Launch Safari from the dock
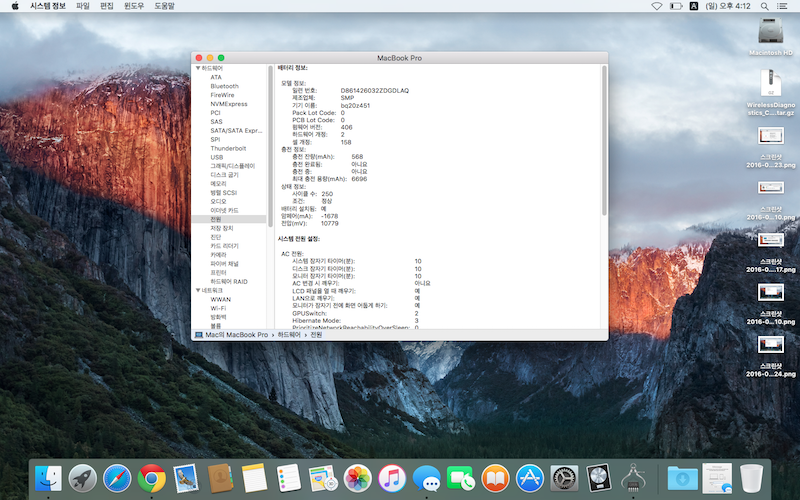800x500 pixels. [x=117, y=478]
